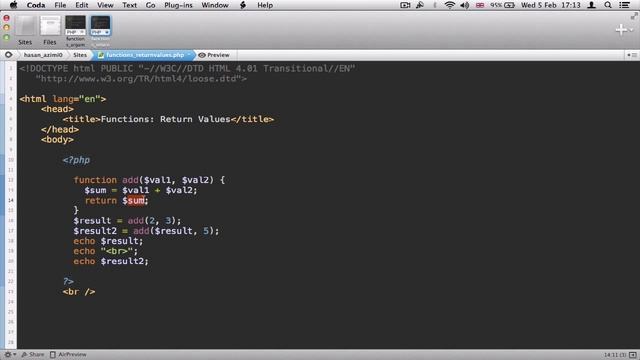This screenshot has width=640, height=360.
Task: Select the active functions_returnvalues PHP thumbnail
Action: (100, 26)
